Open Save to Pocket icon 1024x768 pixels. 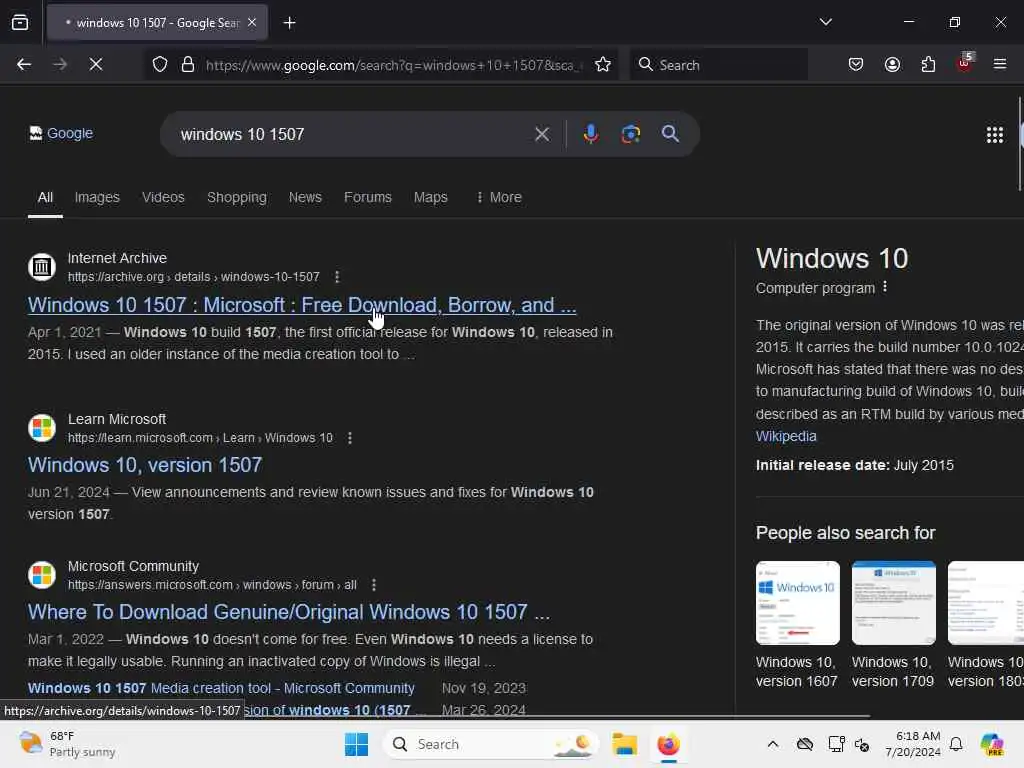coord(856,65)
